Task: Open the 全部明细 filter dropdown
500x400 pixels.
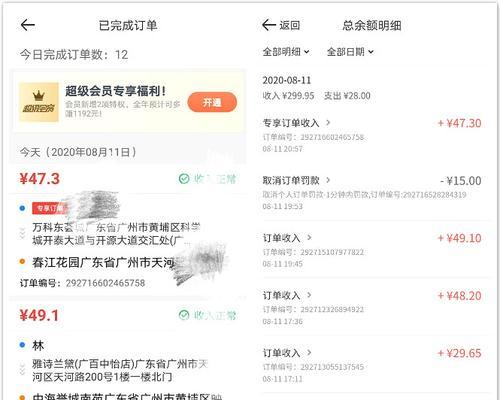Action: point(286,52)
